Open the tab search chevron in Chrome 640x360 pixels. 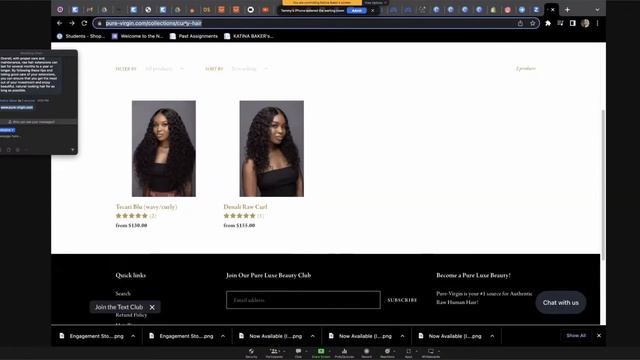point(597,9)
